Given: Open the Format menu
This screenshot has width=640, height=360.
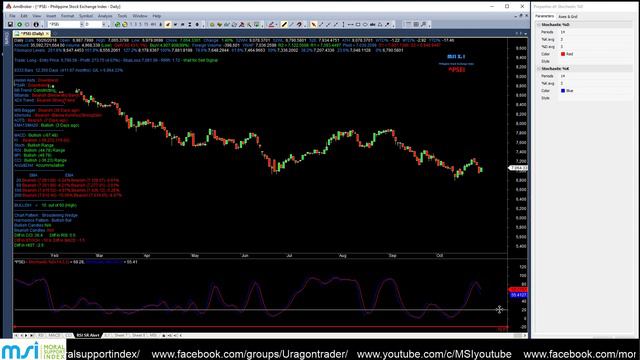Looking at the screenshot, I should (67, 16).
